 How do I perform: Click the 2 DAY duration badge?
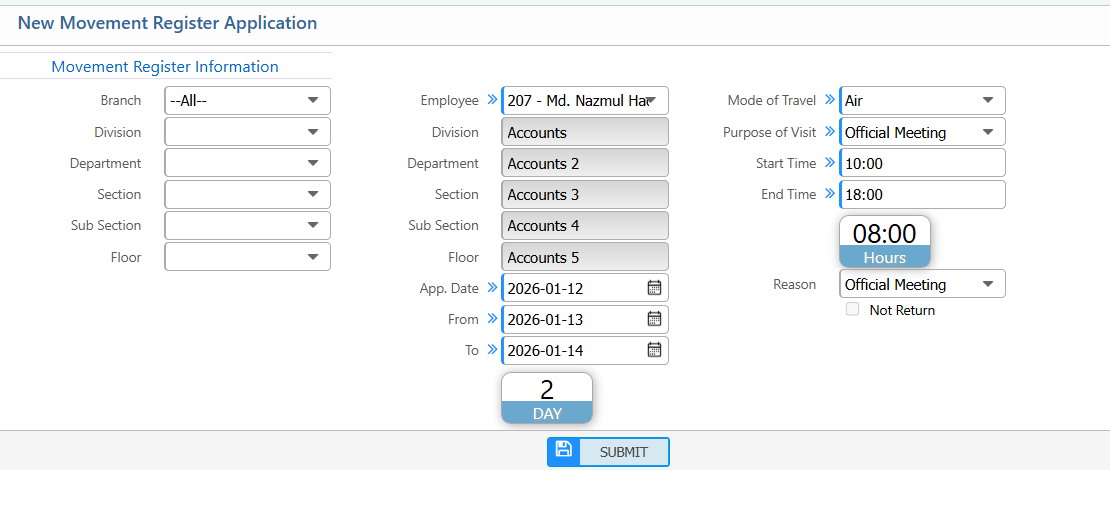[x=547, y=398]
